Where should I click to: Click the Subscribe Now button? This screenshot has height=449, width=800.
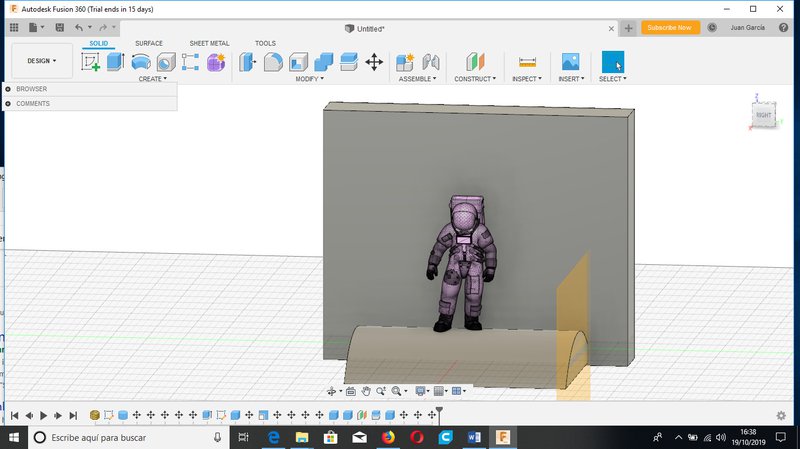click(670, 28)
